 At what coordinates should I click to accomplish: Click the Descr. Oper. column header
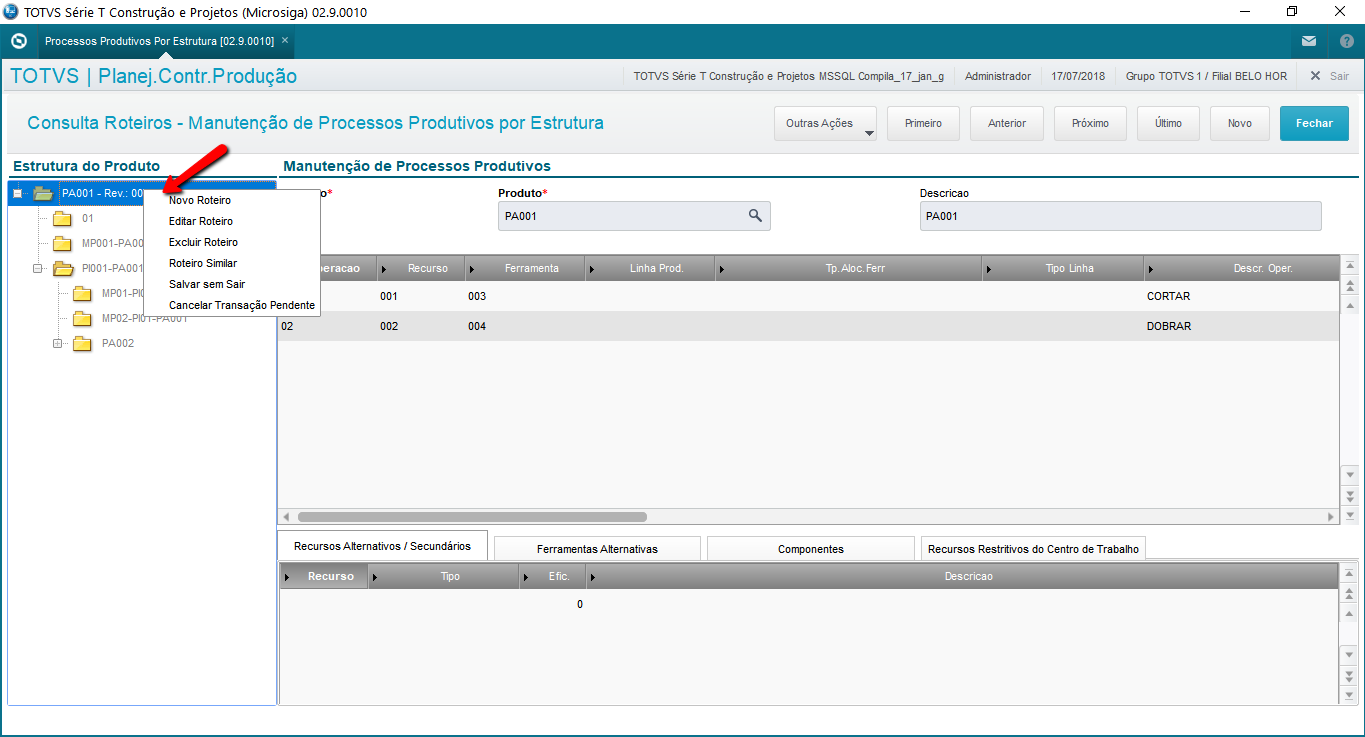point(1242,268)
